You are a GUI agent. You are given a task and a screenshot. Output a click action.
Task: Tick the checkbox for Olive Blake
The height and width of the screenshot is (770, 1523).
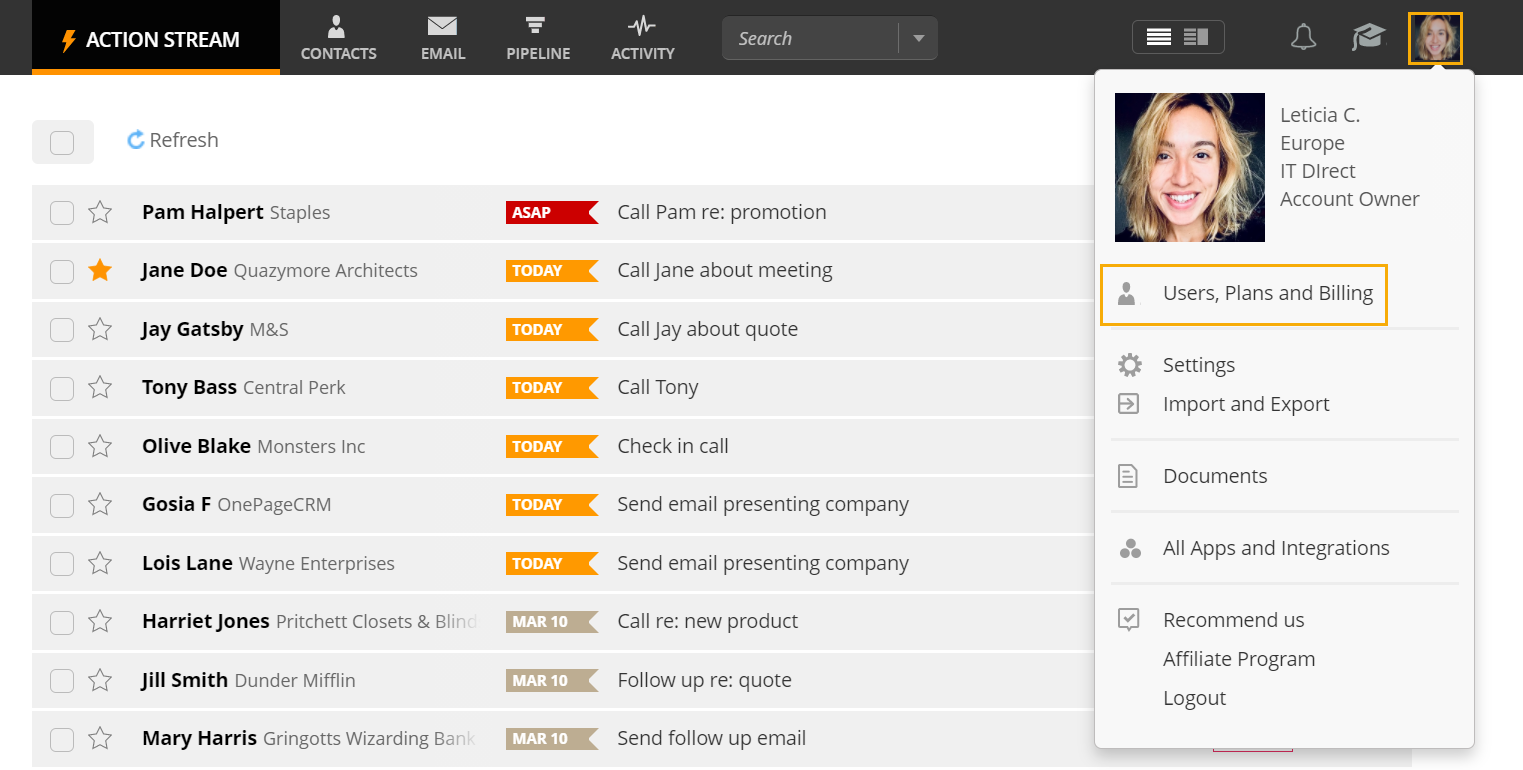(x=62, y=446)
